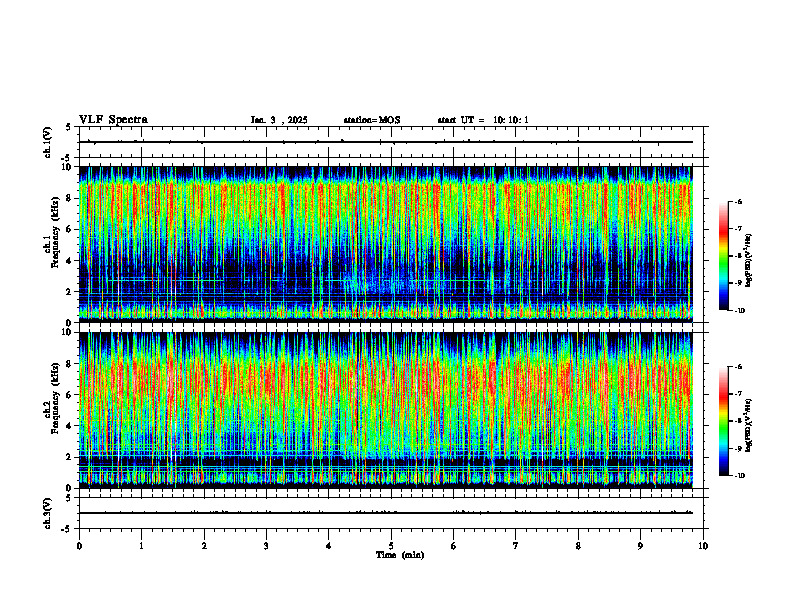The image size is (792, 612).
Task: Click the "5" tick on the Time axis
Action: (391, 546)
